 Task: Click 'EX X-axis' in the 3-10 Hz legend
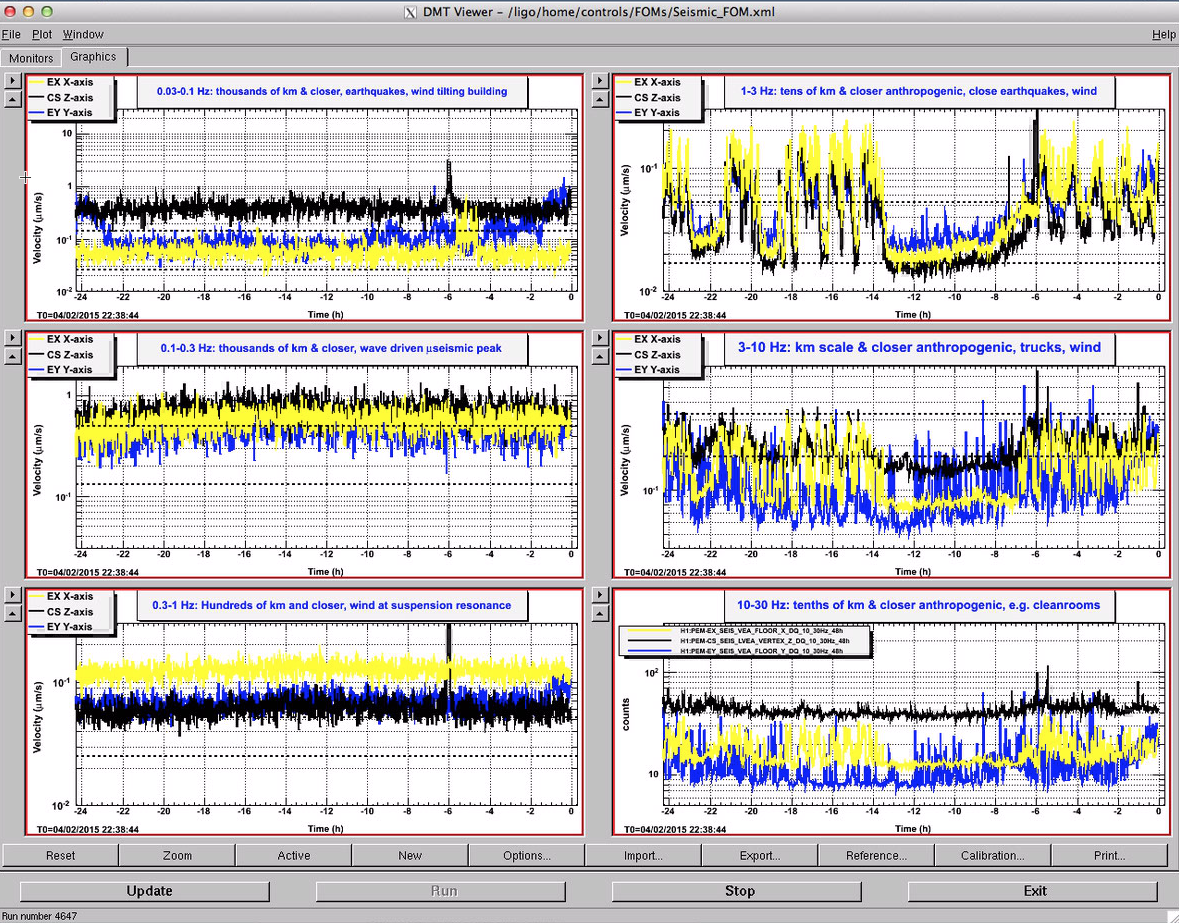point(657,340)
